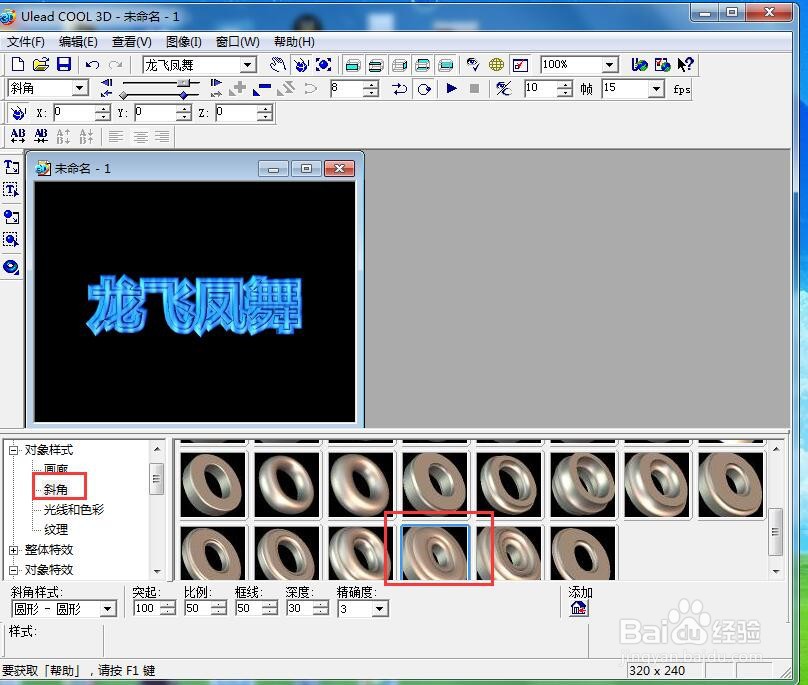
Task: Choose the last bevel preset in bottom row
Action: point(583,553)
